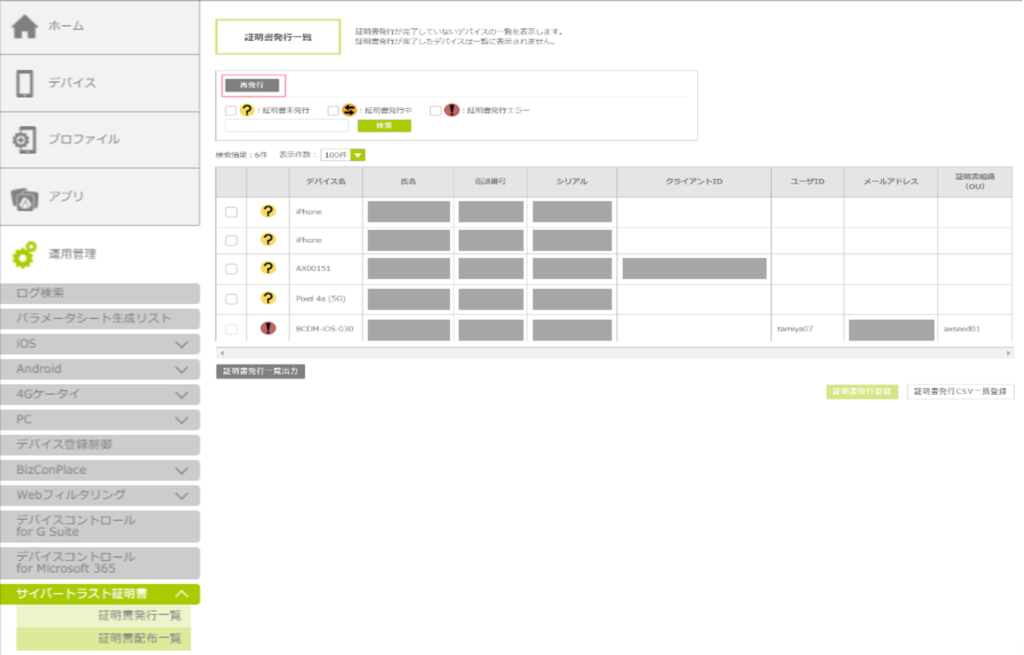Click the status icon for Pixel 4a (5G)

(x=268, y=298)
